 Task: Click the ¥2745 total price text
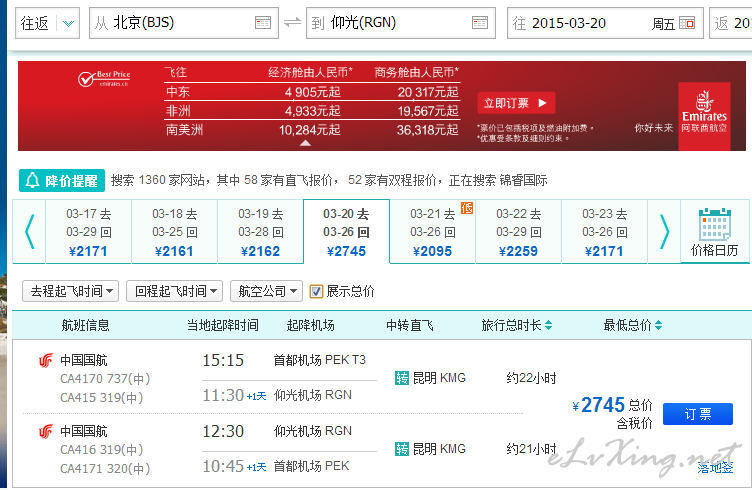coord(599,406)
